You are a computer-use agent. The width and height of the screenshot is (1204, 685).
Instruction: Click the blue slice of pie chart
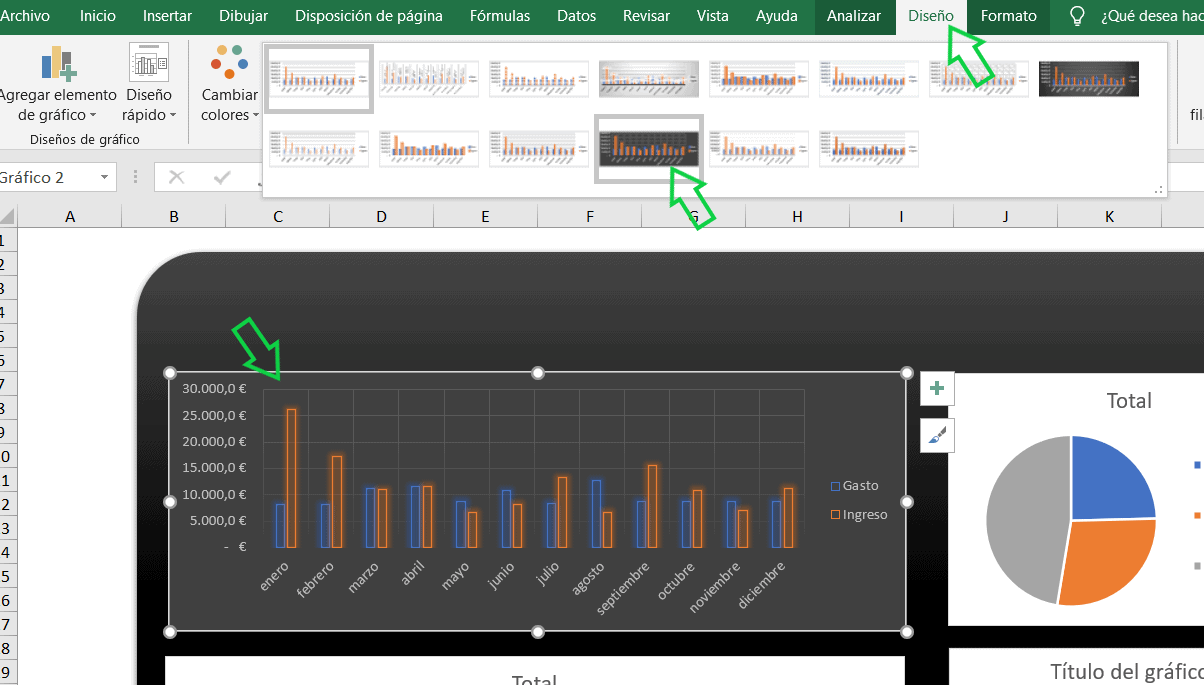pos(1108,482)
